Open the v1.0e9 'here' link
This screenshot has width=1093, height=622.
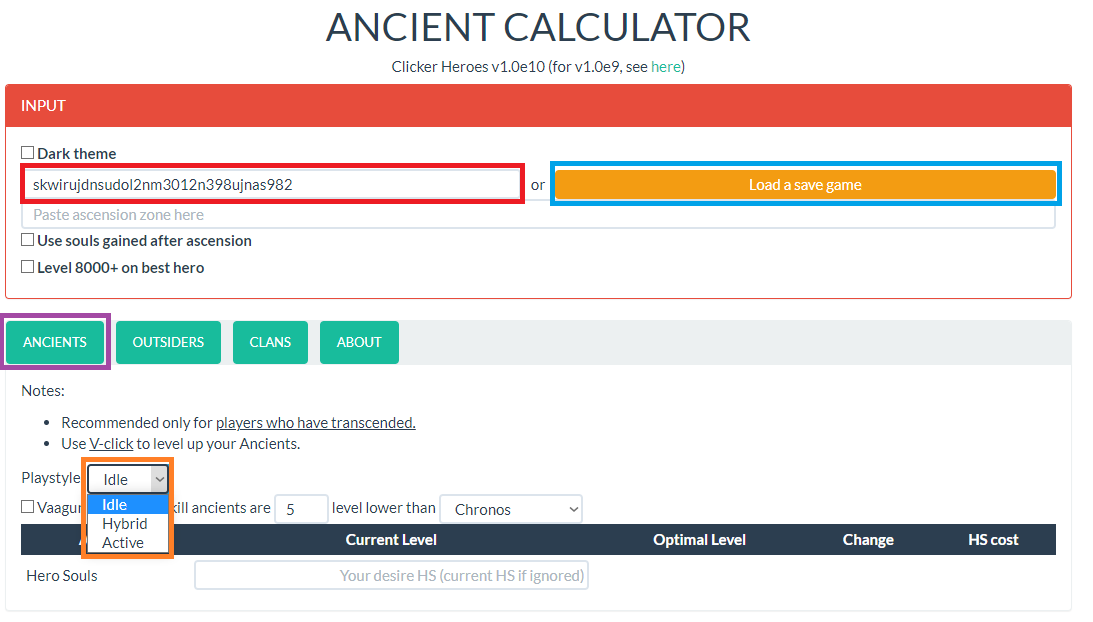coord(665,67)
